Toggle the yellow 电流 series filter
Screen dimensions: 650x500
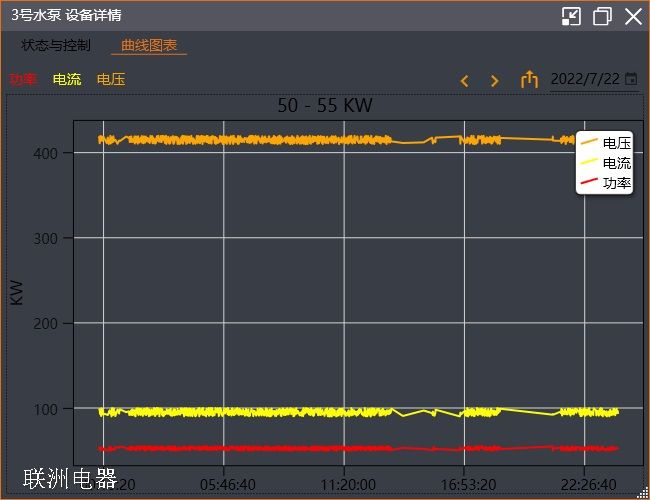(x=67, y=80)
